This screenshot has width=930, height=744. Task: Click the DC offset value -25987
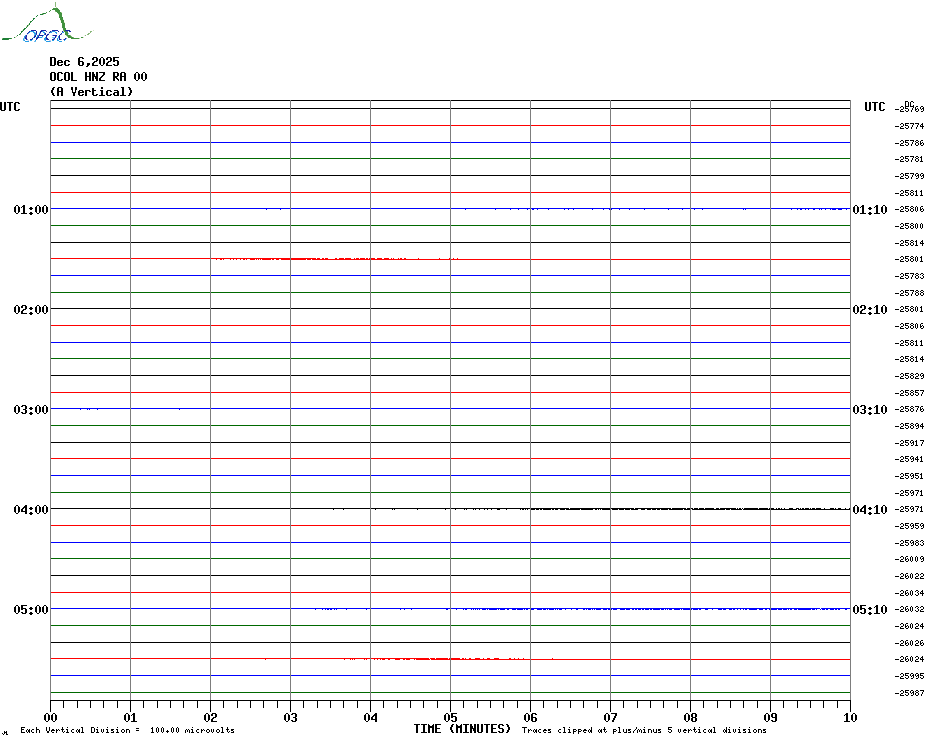click(910, 693)
